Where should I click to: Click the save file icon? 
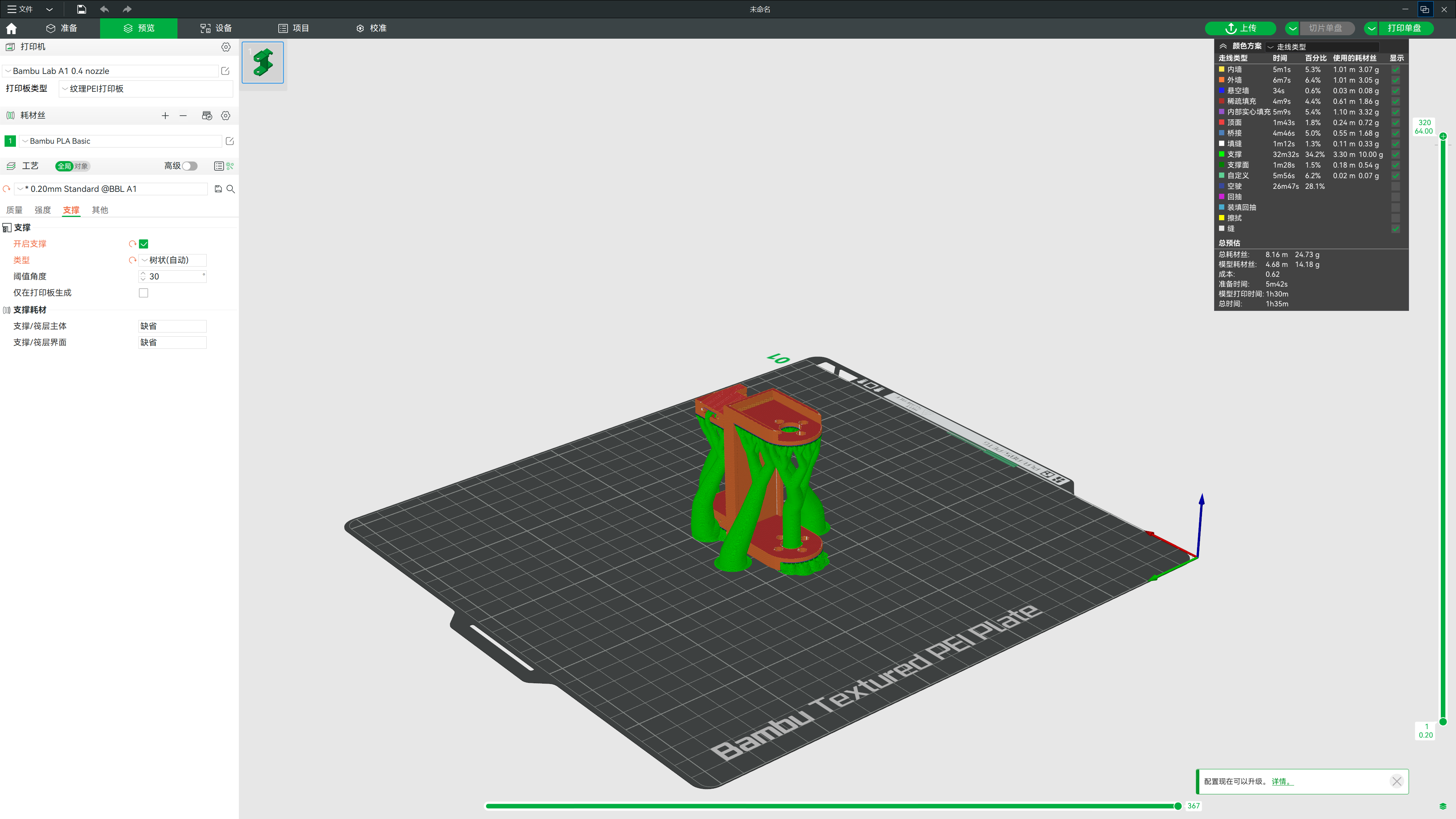[x=82, y=9]
